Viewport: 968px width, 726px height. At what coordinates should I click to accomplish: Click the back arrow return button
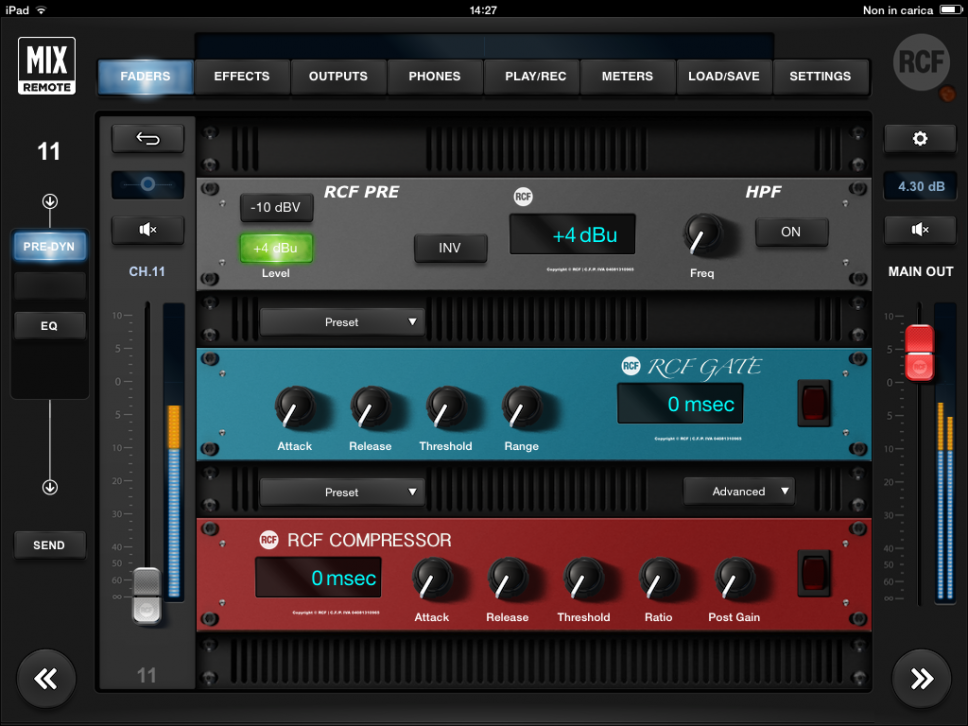(147, 139)
